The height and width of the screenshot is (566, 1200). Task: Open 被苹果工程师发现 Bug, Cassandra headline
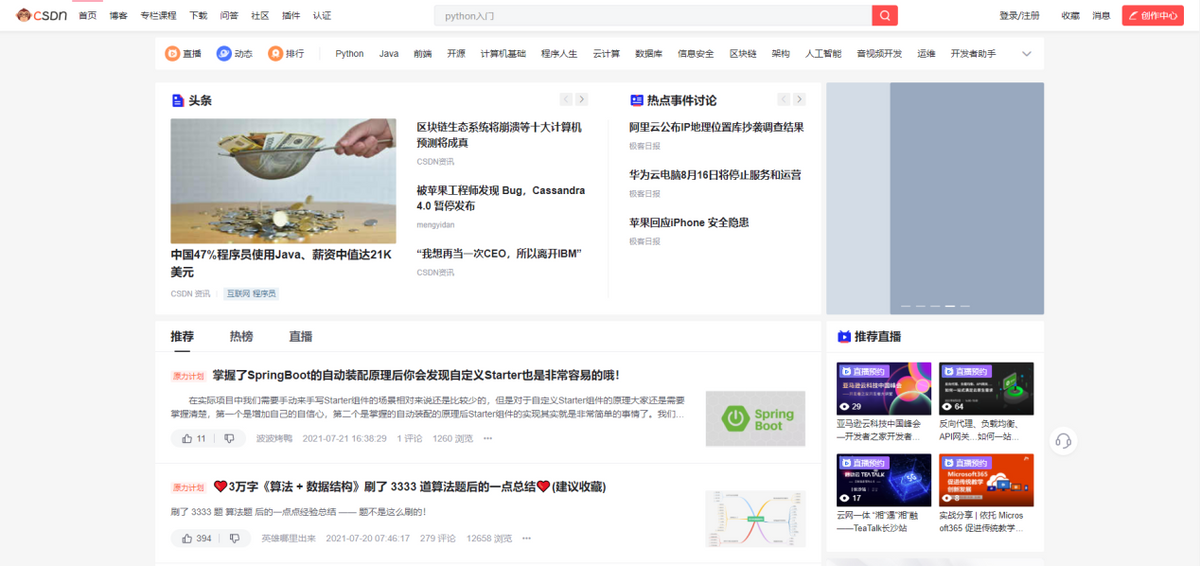[501, 198]
